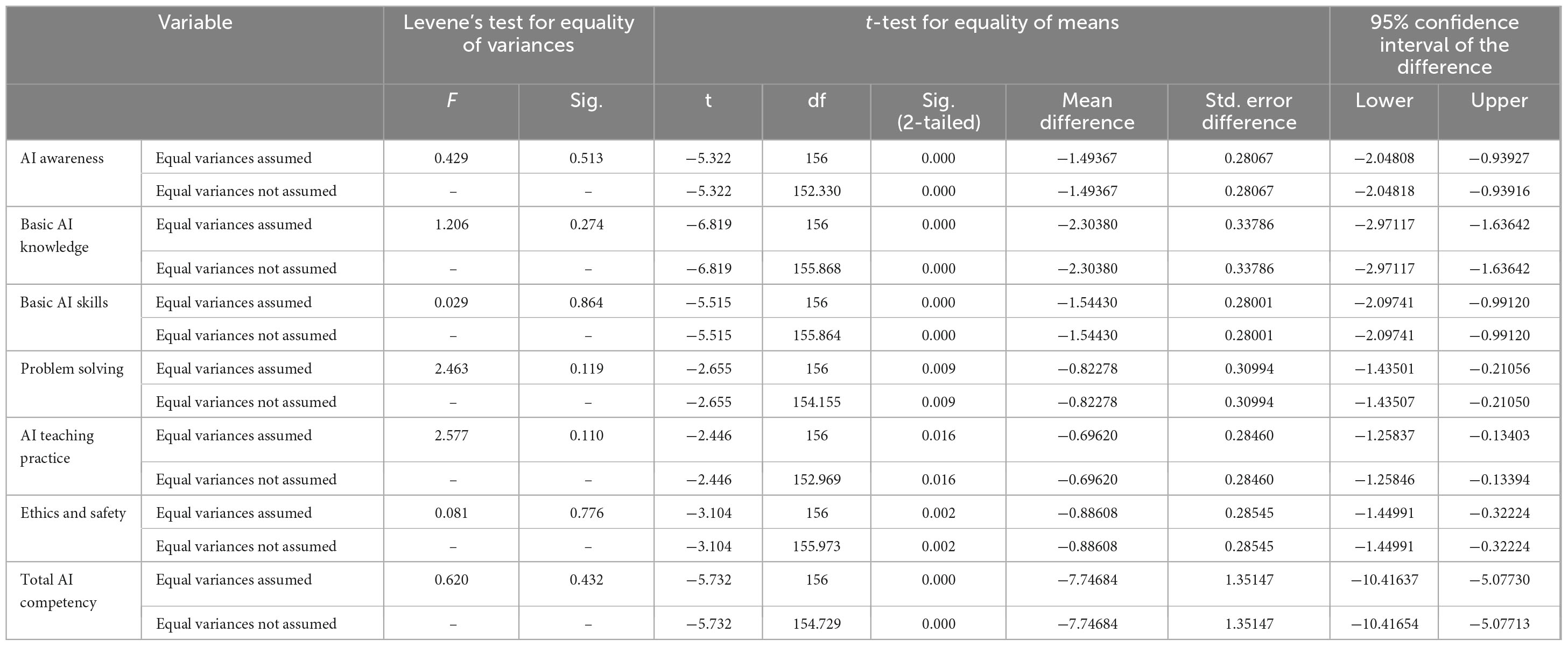
Task: Select the 'Mean difference' column header
Action: tap(1087, 111)
